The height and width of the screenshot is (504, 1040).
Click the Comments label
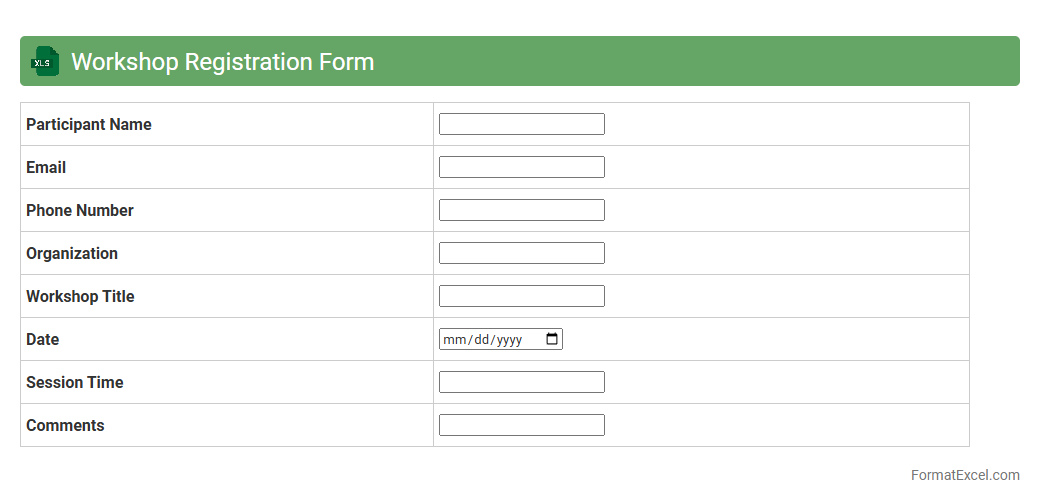(x=65, y=425)
